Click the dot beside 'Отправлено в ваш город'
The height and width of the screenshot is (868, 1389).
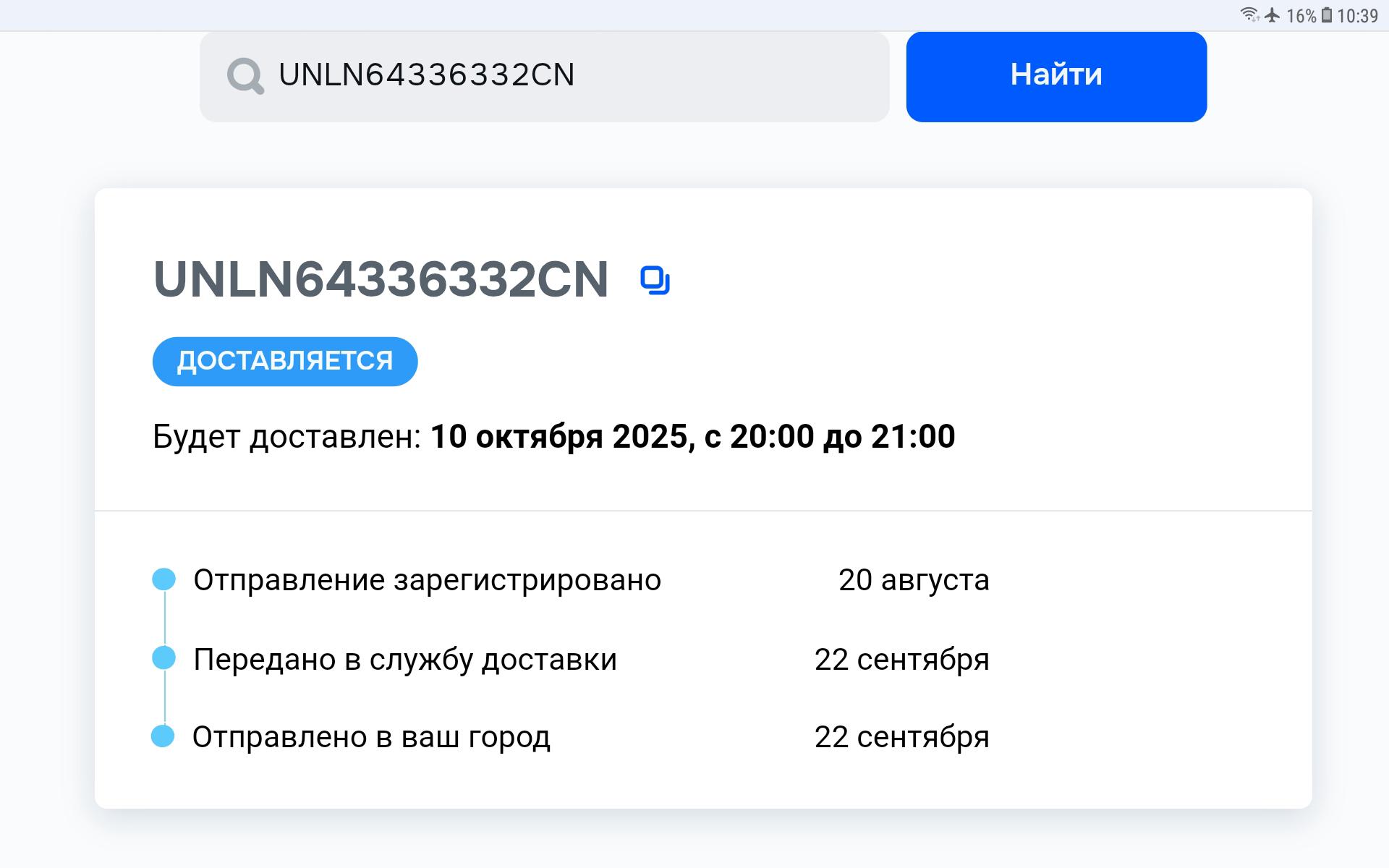pos(163,736)
